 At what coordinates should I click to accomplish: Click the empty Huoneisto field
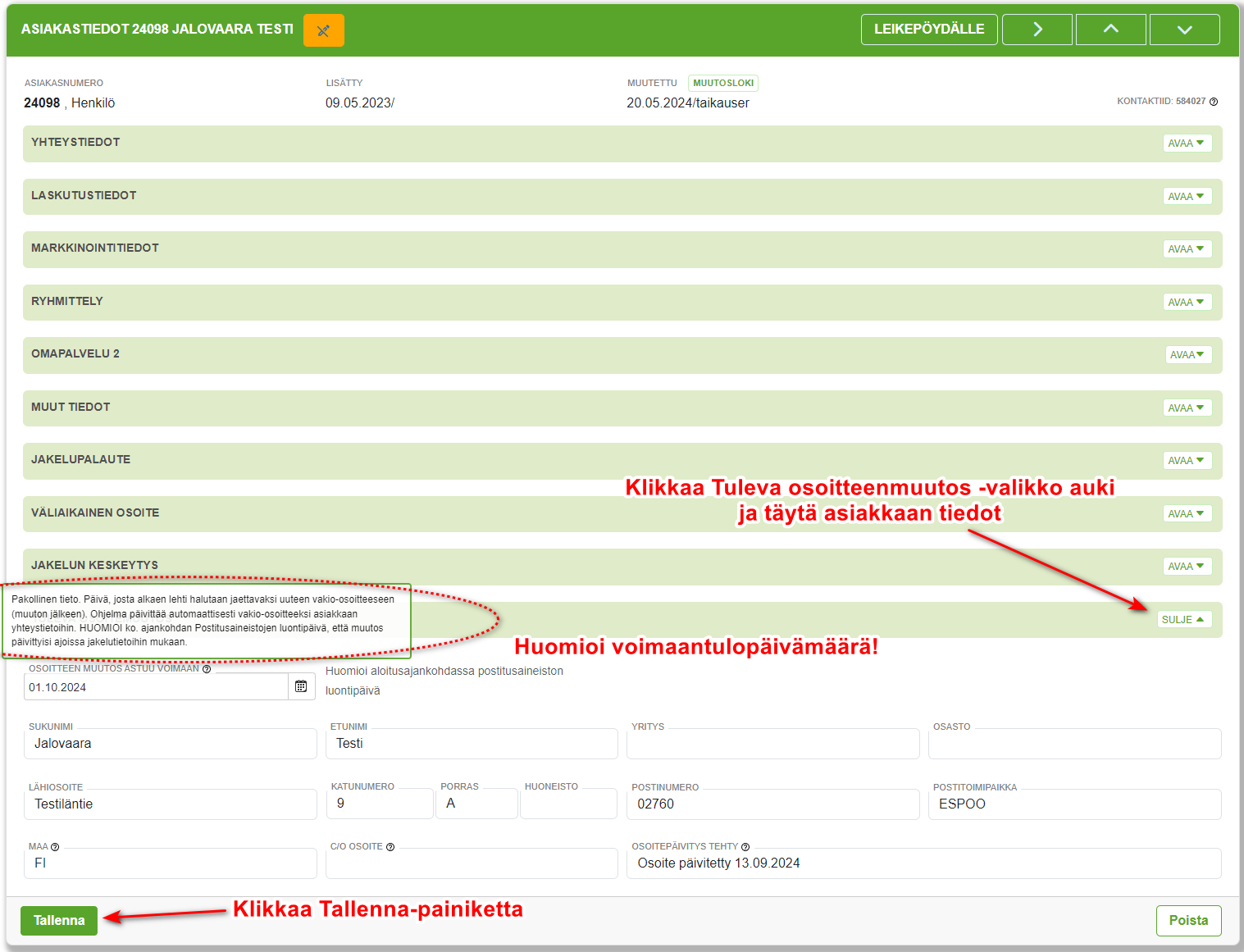[x=568, y=804]
